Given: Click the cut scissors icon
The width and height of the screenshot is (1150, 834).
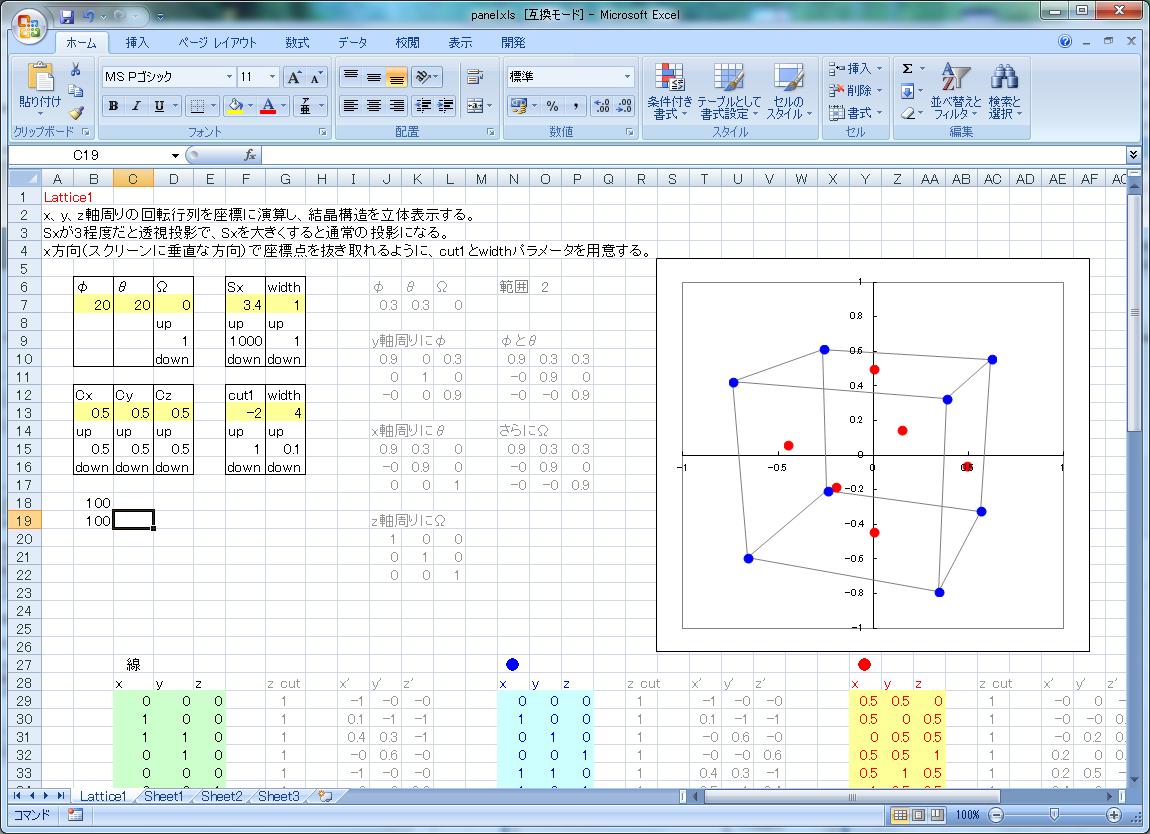Looking at the screenshot, I should [x=76, y=70].
